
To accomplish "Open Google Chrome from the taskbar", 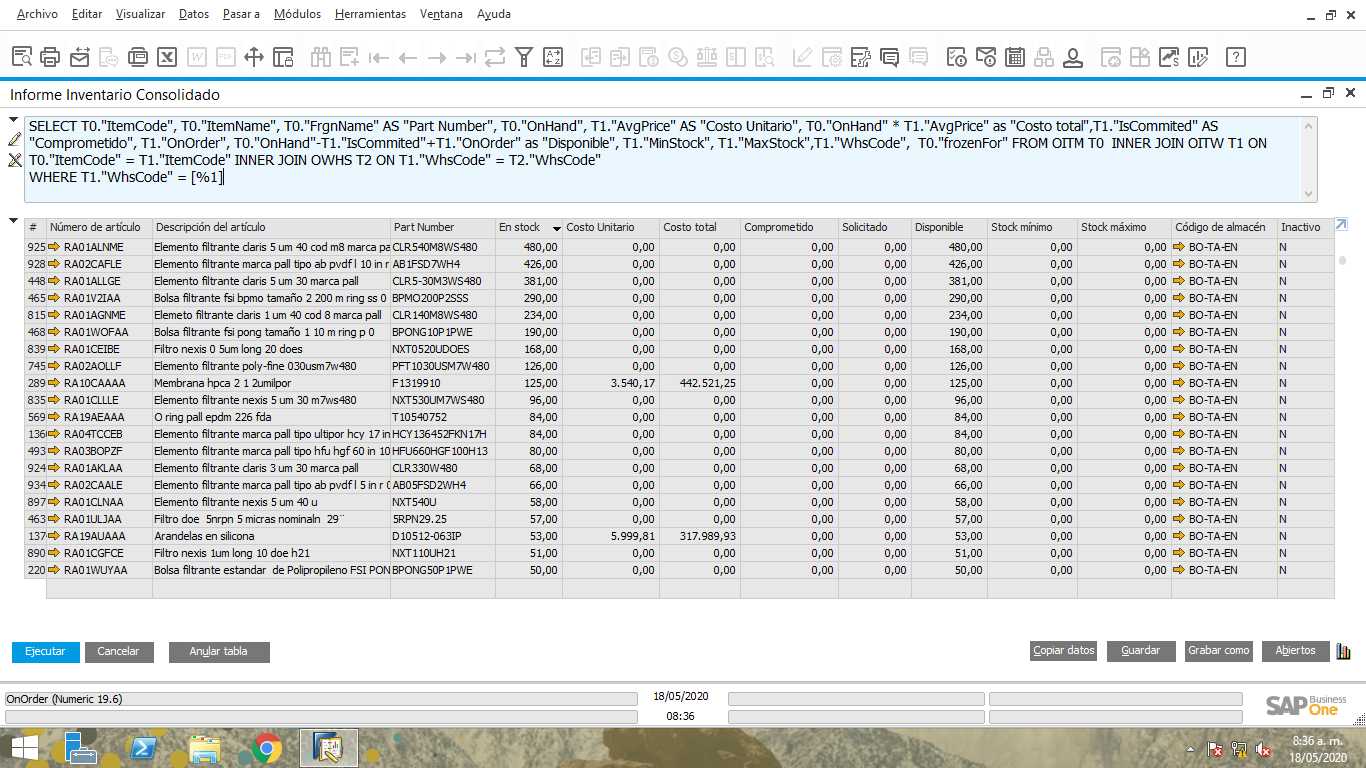I will click(x=267, y=748).
